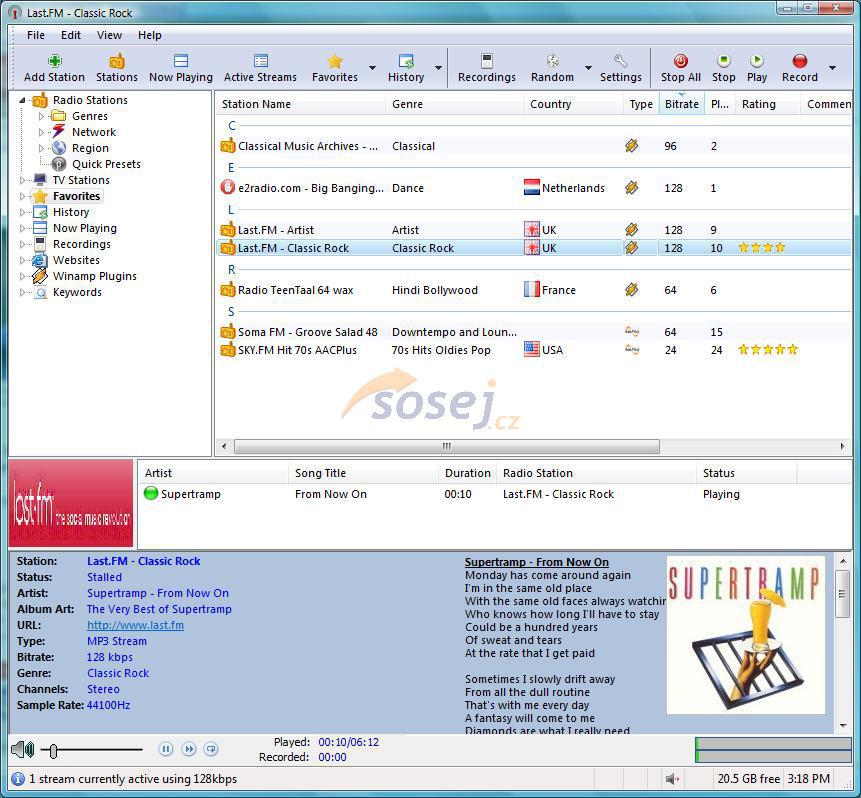
Task: Select Websites in the sidebar tree
Action: (x=76, y=260)
